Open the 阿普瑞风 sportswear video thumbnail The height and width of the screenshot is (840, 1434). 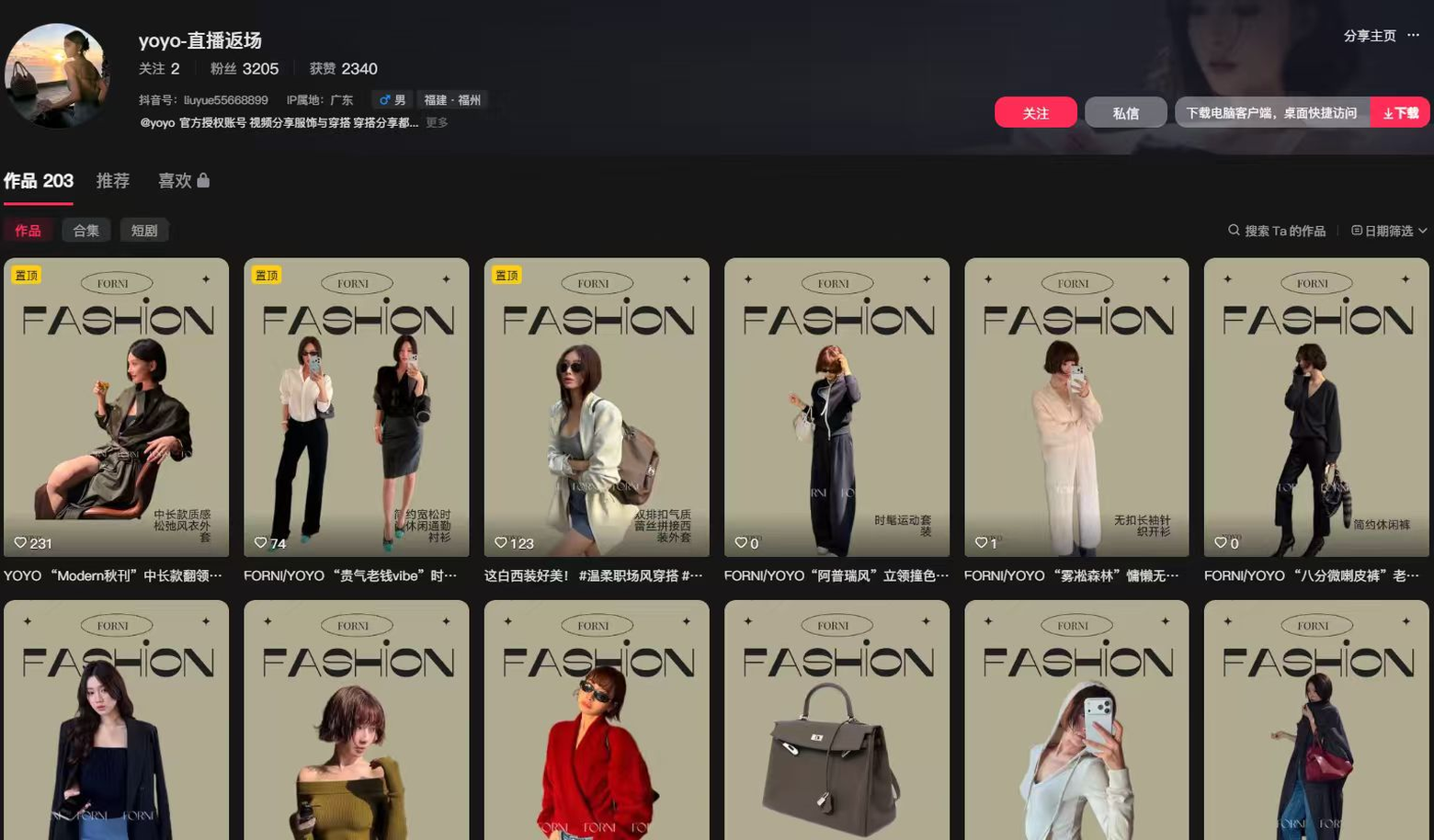[x=836, y=407]
